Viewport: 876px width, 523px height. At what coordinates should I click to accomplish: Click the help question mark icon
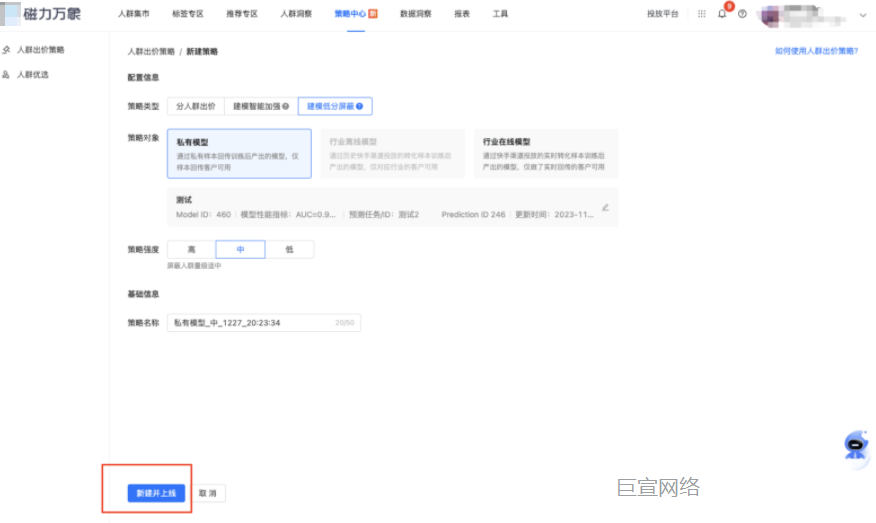742,14
